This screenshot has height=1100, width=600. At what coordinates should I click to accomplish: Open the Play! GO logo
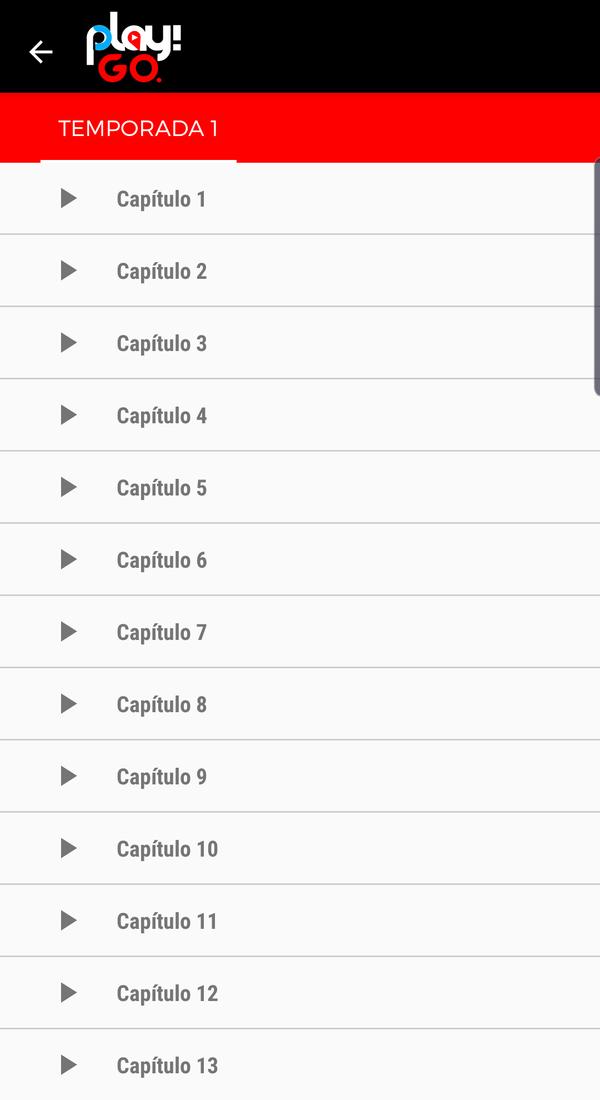pos(133,45)
